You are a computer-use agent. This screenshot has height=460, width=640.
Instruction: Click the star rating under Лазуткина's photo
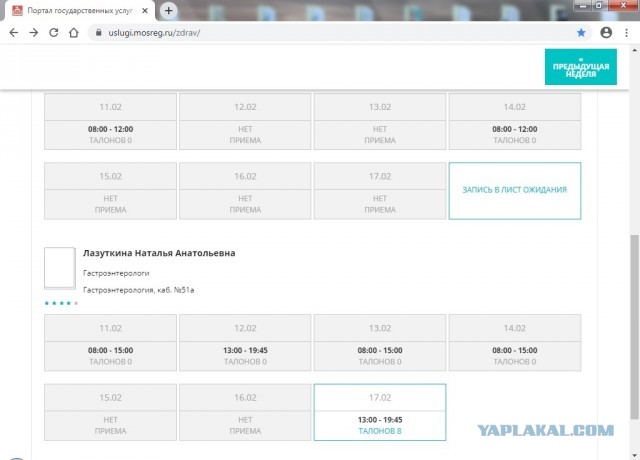(61, 303)
